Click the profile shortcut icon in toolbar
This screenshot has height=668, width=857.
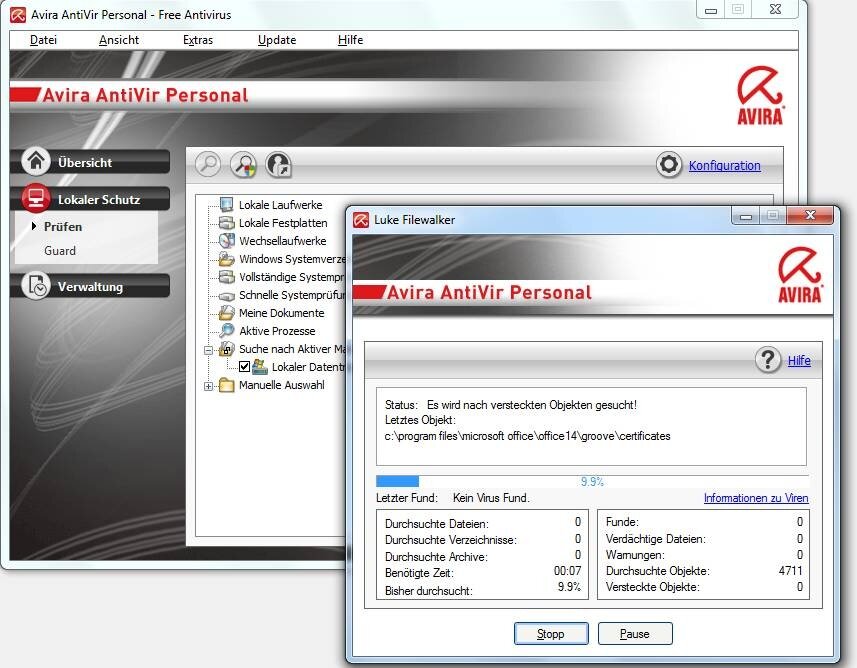point(278,165)
